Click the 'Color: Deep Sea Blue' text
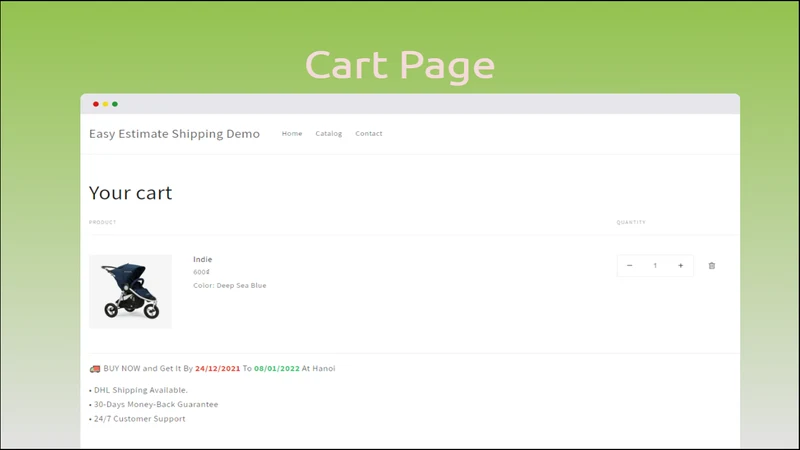The image size is (800, 450). 230,286
